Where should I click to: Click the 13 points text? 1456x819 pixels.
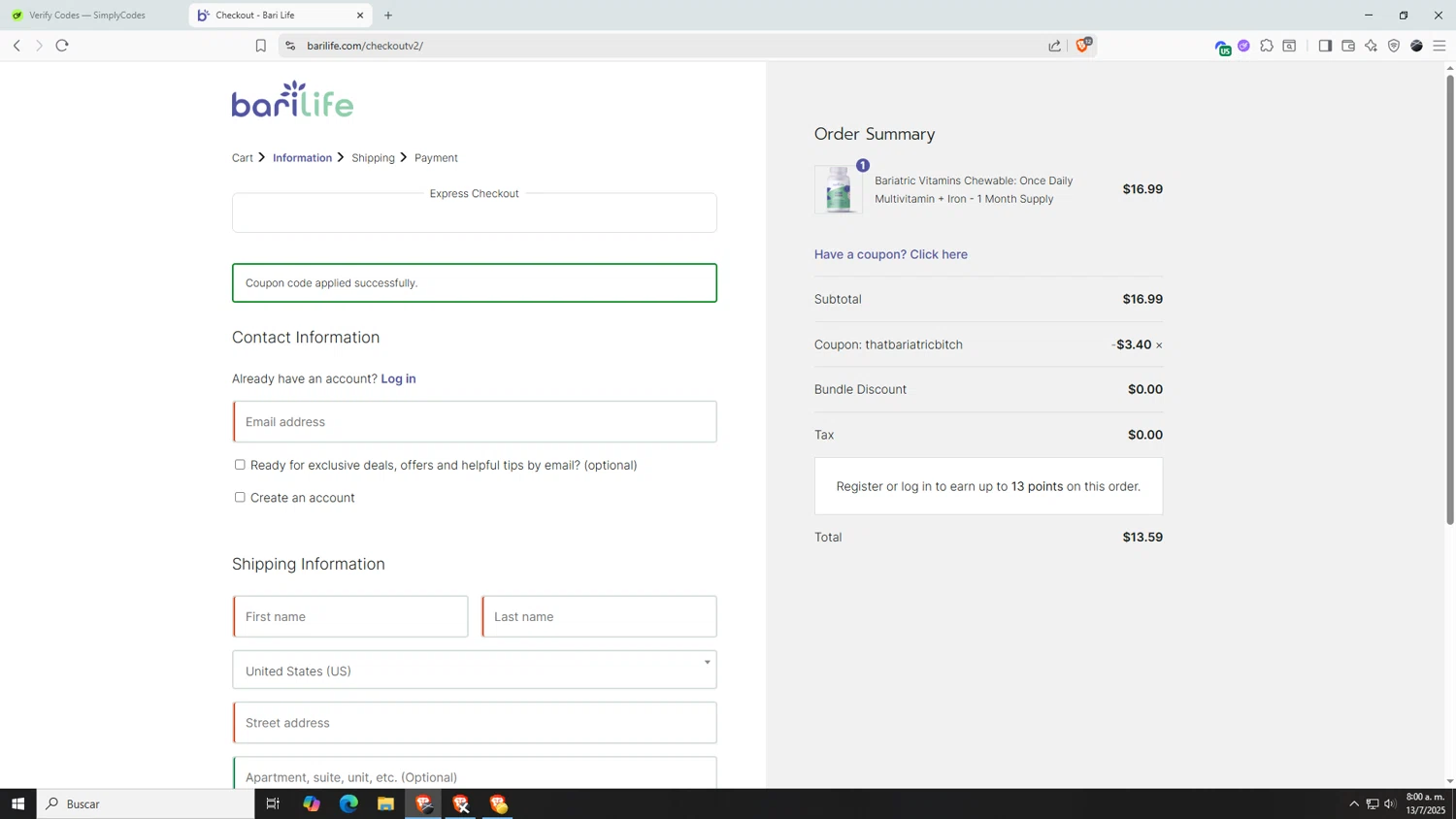(x=1037, y=486)
